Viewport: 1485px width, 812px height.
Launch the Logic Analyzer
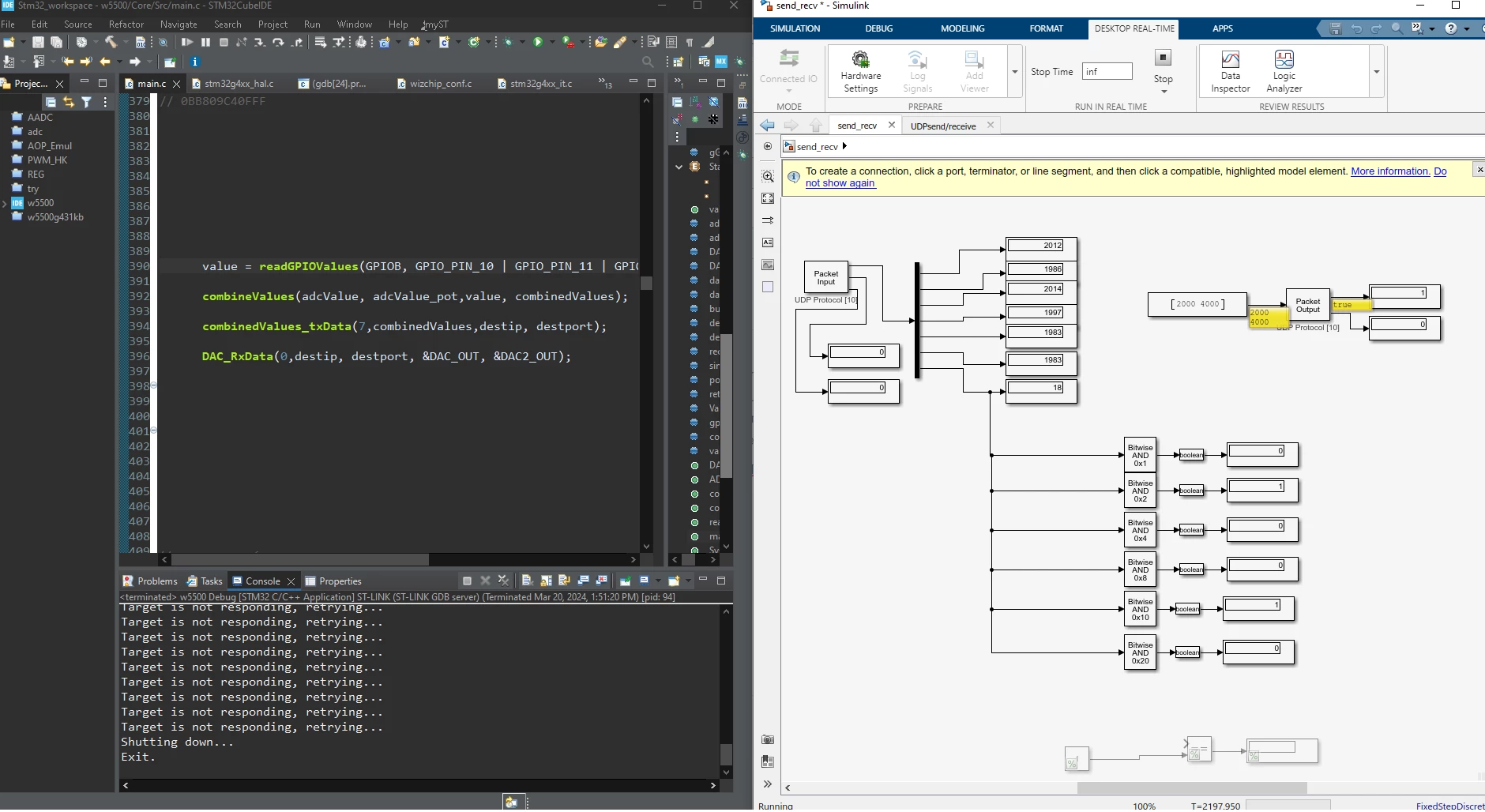point(1284,72)
